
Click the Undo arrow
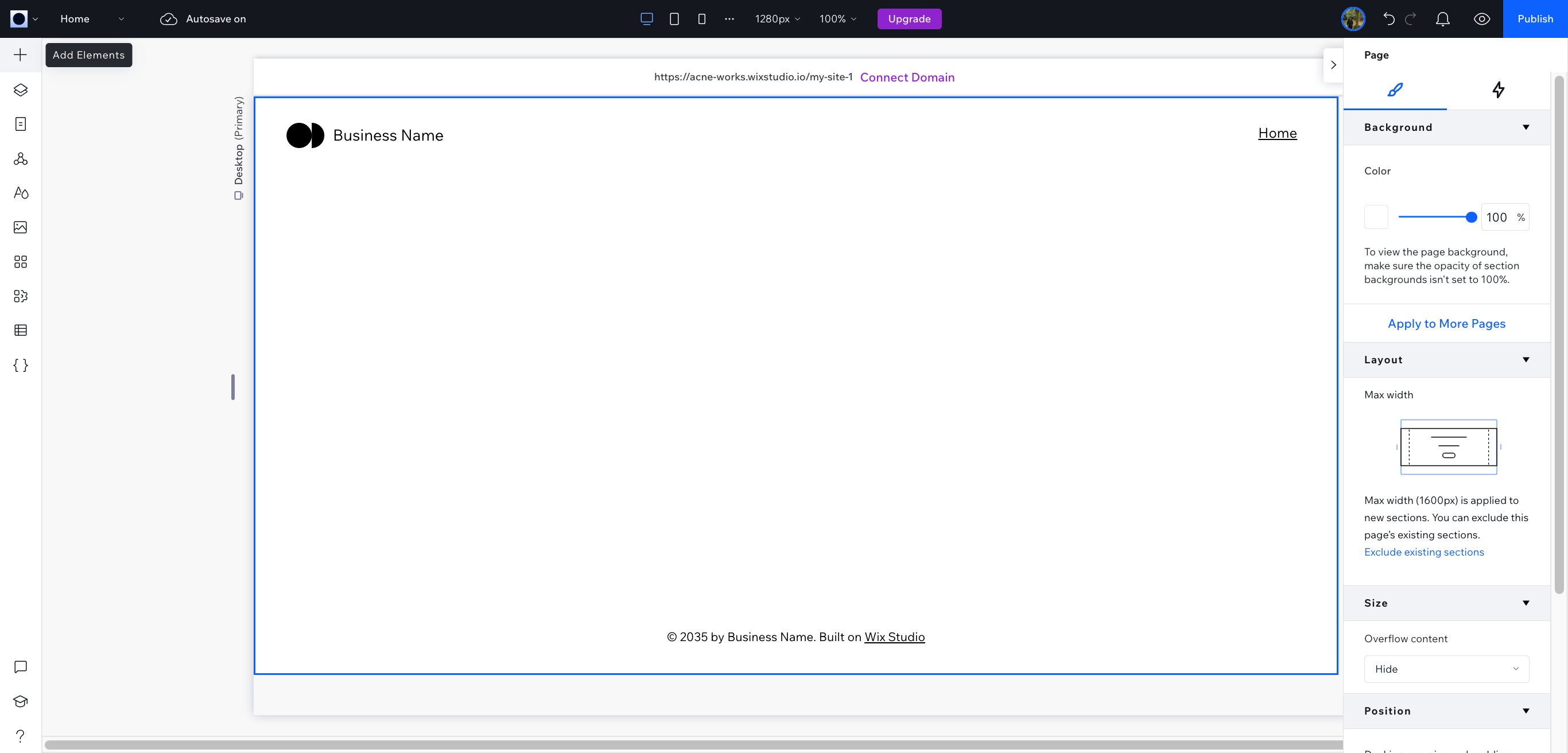coord(1388,19)
